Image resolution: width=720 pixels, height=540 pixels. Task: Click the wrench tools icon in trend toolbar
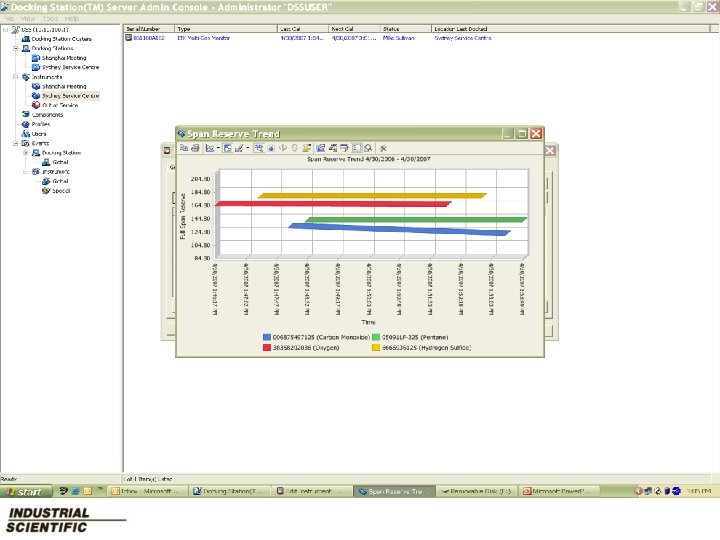pyautogui.click(x=383, y=148)
